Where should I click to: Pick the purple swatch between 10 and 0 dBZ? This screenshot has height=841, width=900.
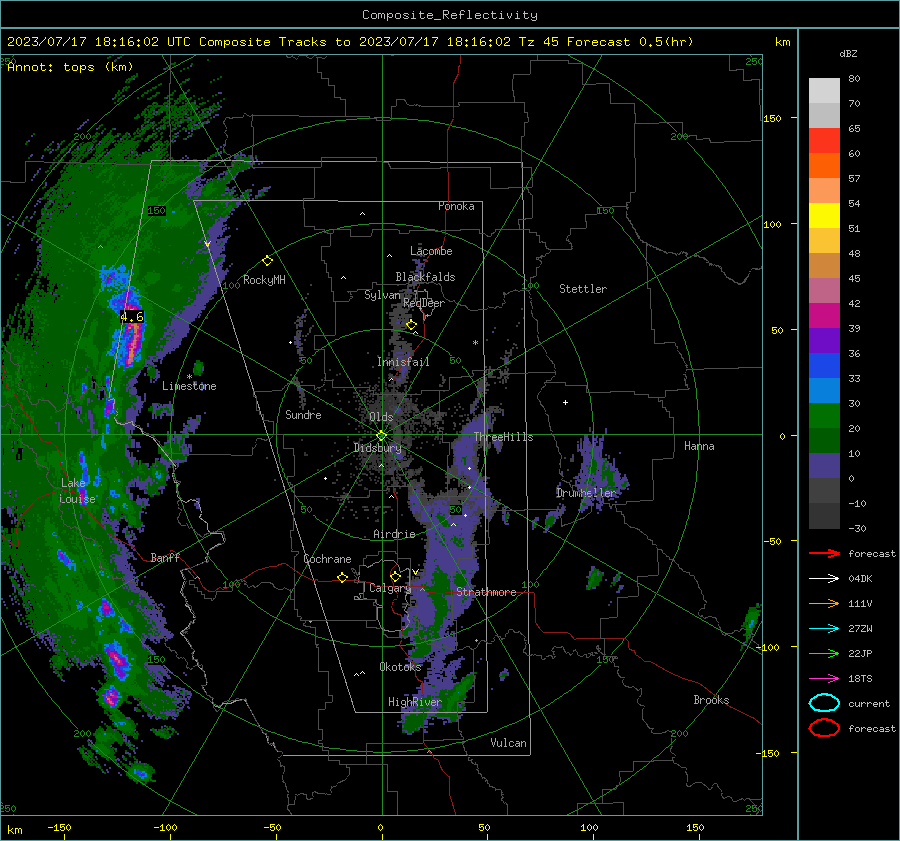(824, 466)
